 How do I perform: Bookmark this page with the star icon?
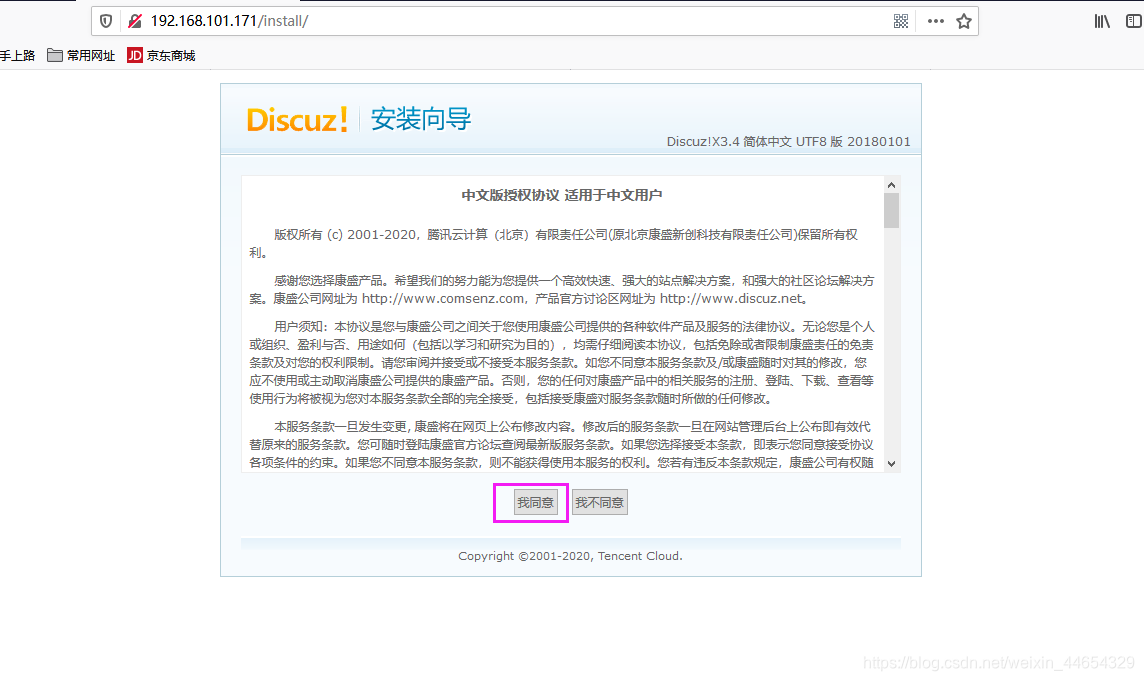point(964,21)
